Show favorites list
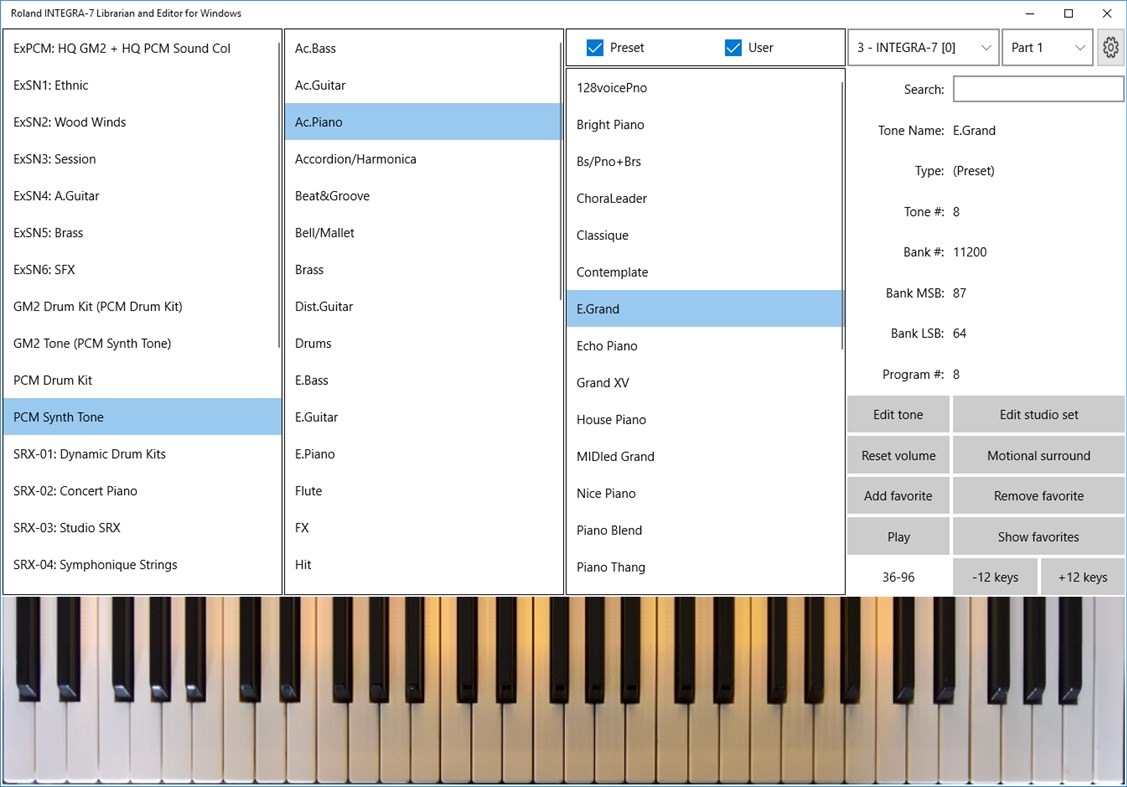 (1038, 536)
